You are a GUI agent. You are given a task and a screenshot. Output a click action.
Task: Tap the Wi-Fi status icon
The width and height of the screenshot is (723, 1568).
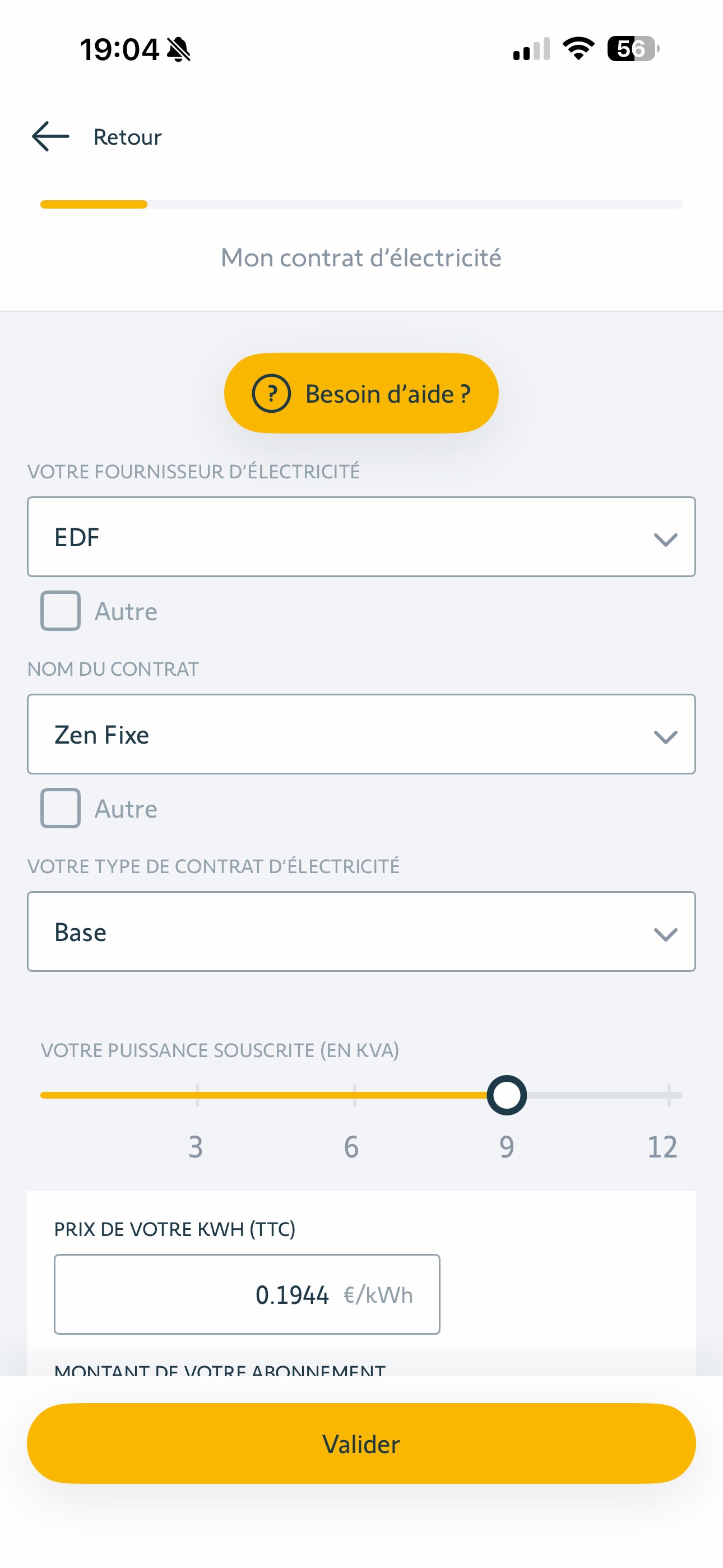(578, 49)
